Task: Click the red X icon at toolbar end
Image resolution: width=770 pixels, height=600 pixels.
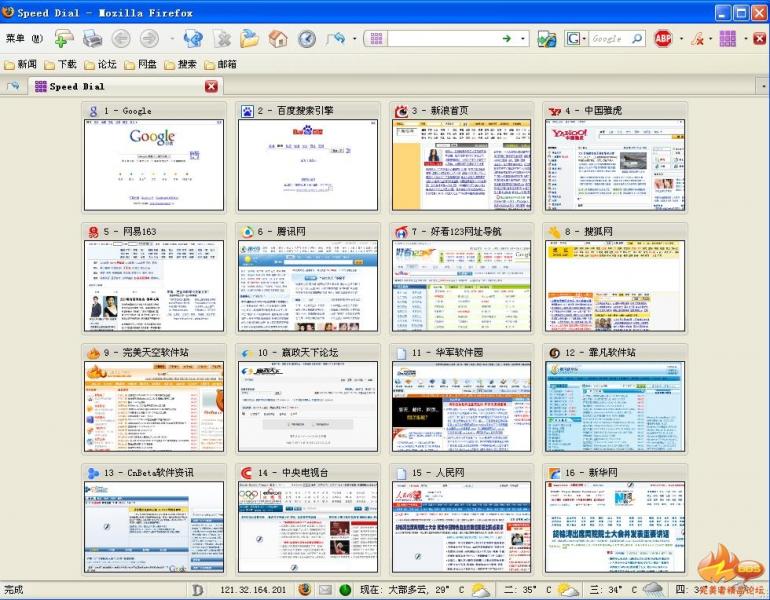Action: click(x=760, y=38)
